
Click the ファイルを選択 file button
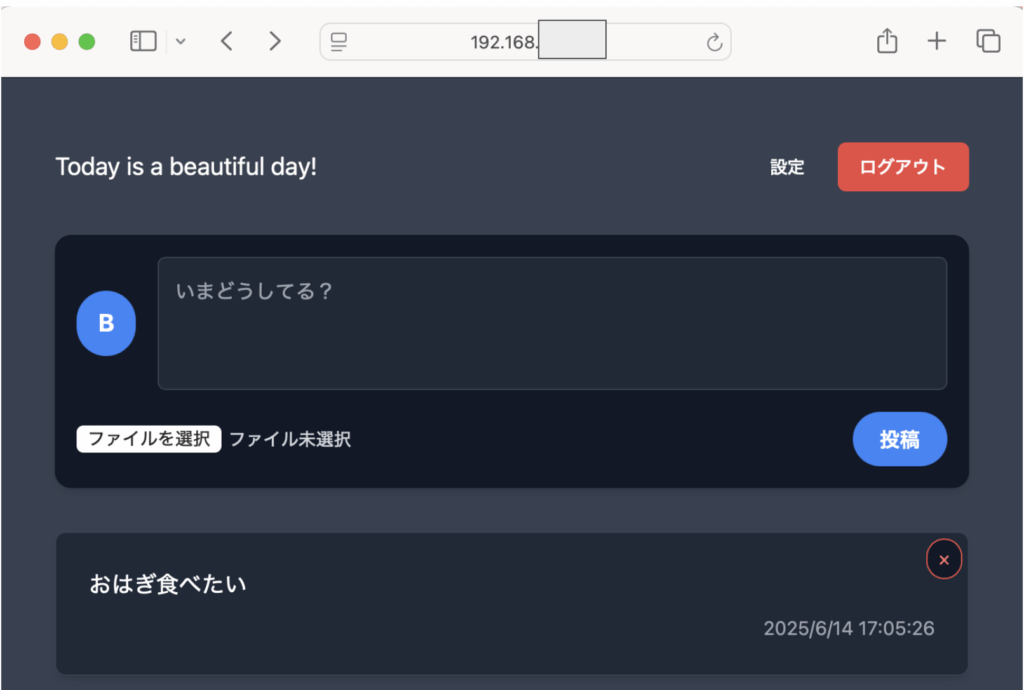(x=149, y=439)
